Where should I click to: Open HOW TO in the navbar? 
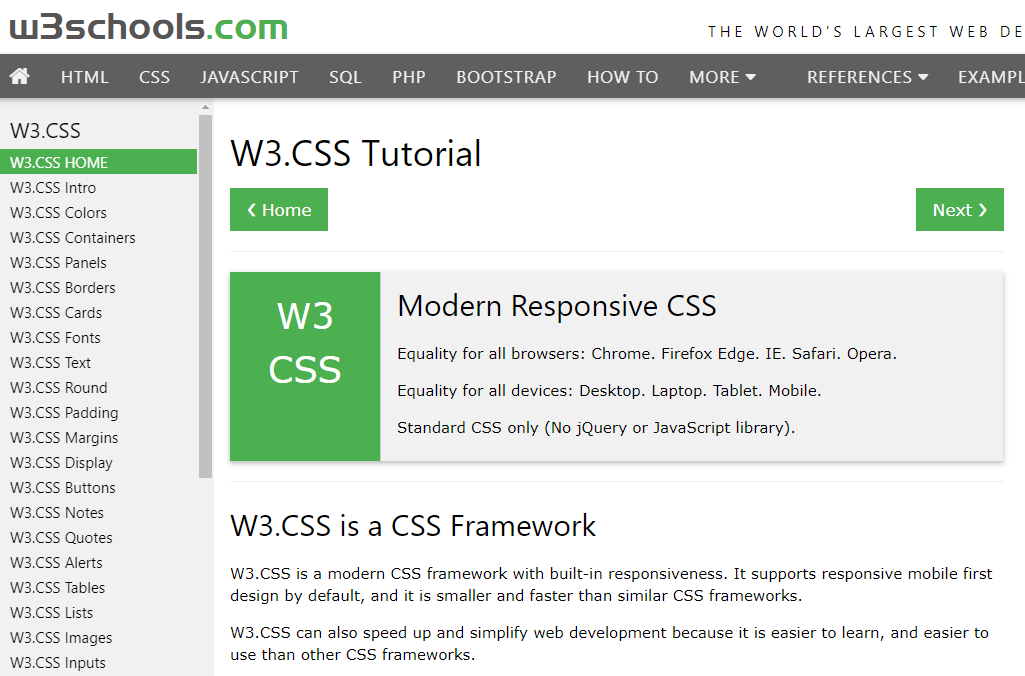[622, 77]
